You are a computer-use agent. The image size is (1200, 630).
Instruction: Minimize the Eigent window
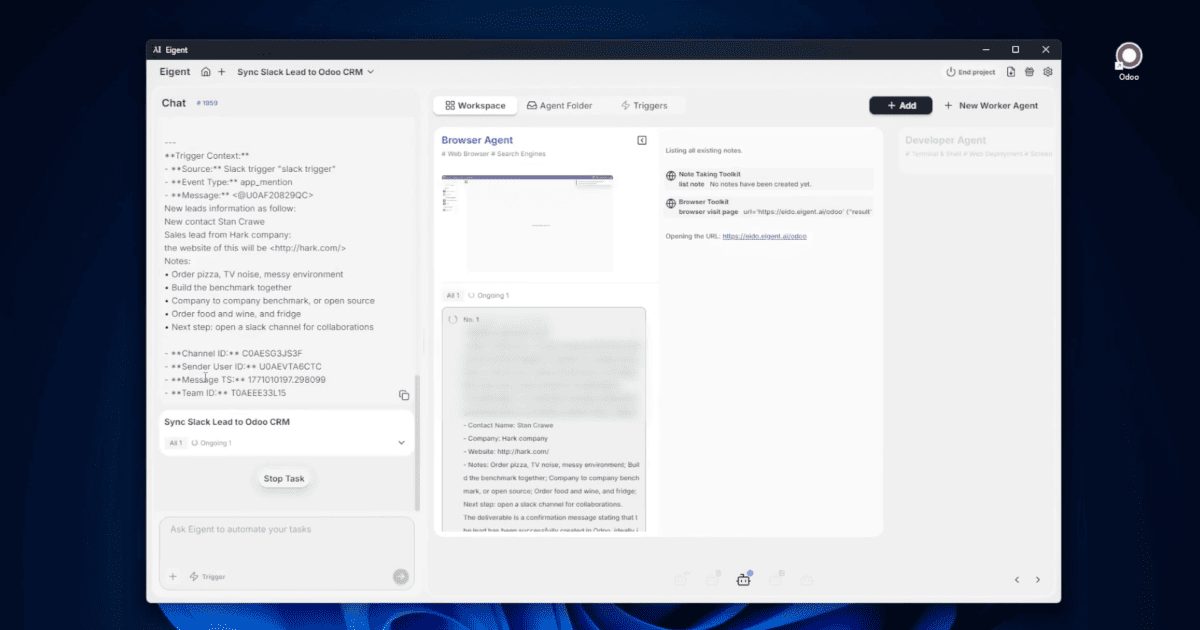tap(984, 49)
